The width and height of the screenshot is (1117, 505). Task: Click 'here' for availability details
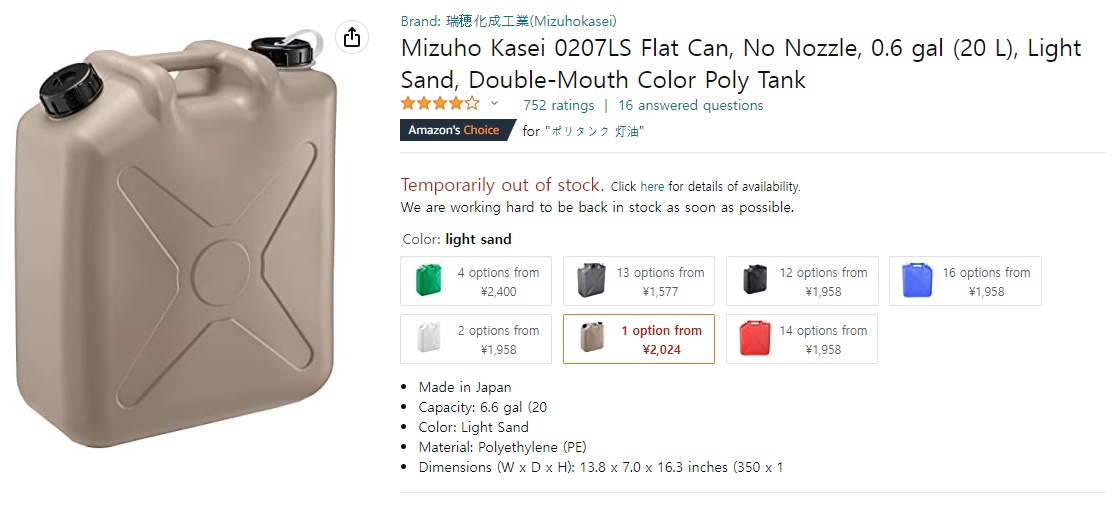tap(652, 187)
